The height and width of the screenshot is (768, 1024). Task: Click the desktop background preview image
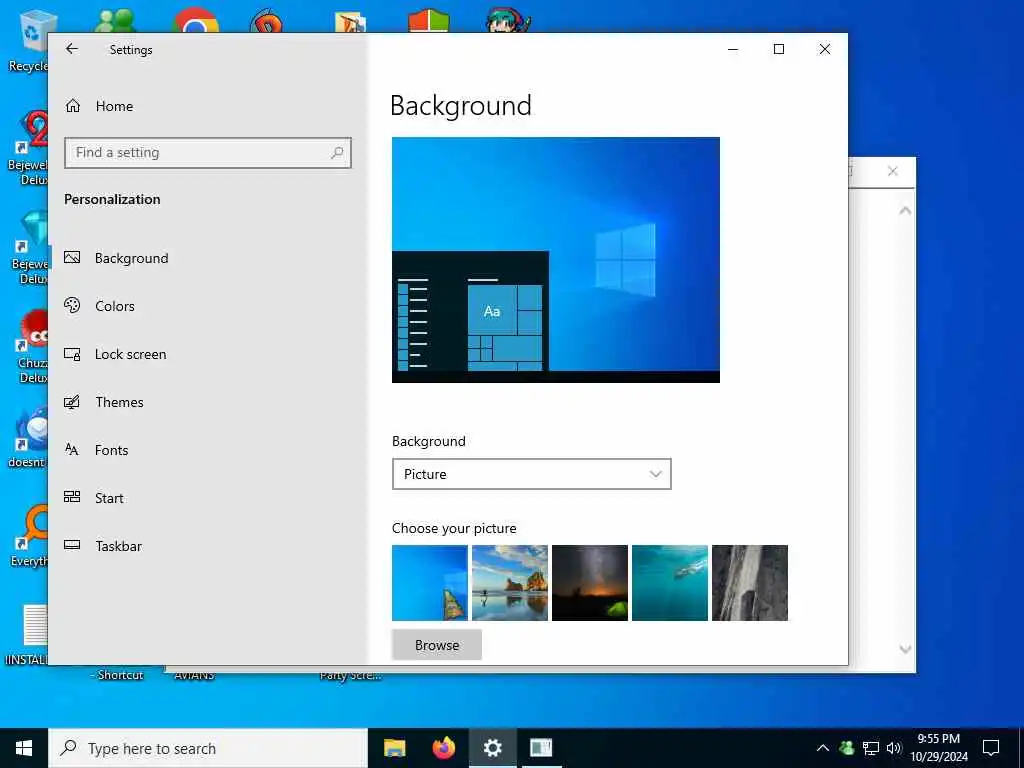coord(556,260)
